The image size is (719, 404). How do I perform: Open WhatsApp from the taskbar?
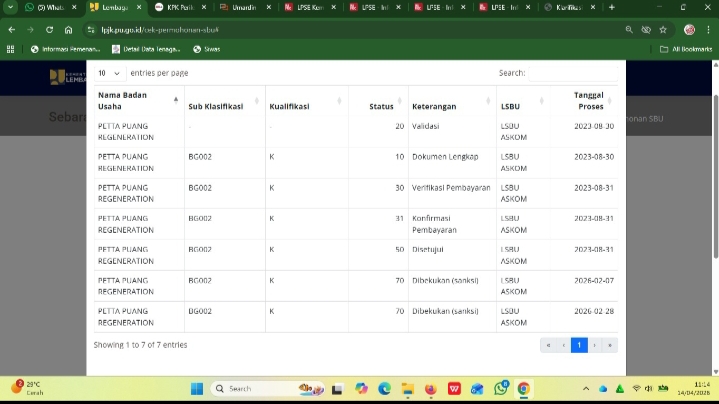[500, 389]
